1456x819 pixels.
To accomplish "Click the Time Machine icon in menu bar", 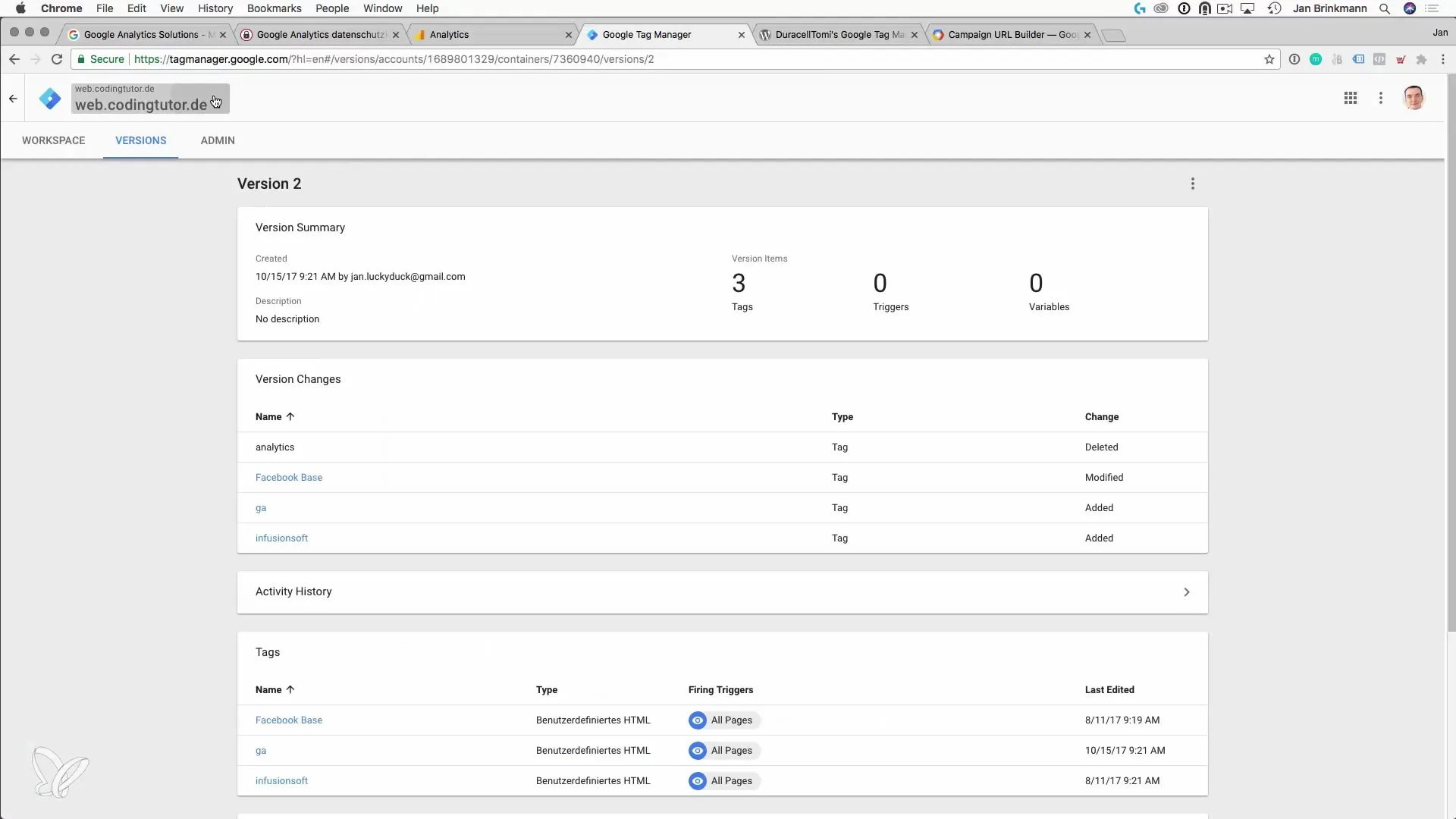I will [x=1275, y=8].
